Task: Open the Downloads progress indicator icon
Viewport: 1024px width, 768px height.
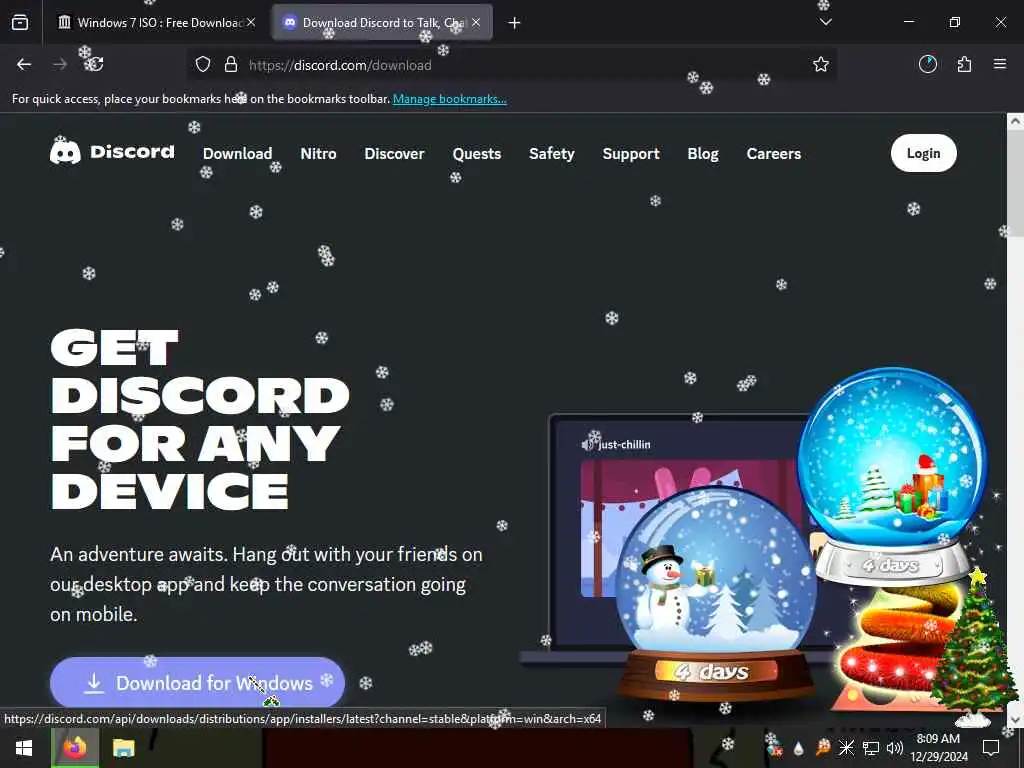Action: [928, 64]
